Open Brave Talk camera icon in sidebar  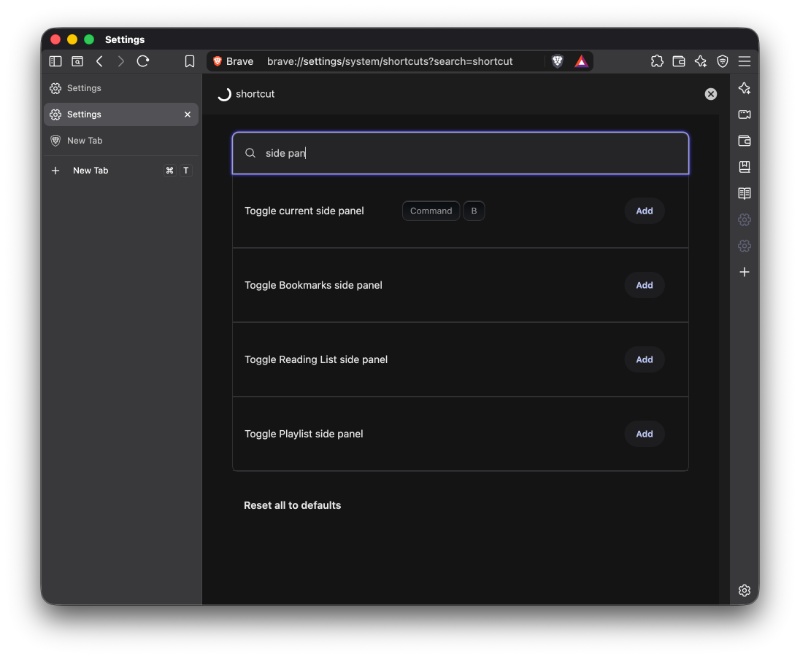744,114
